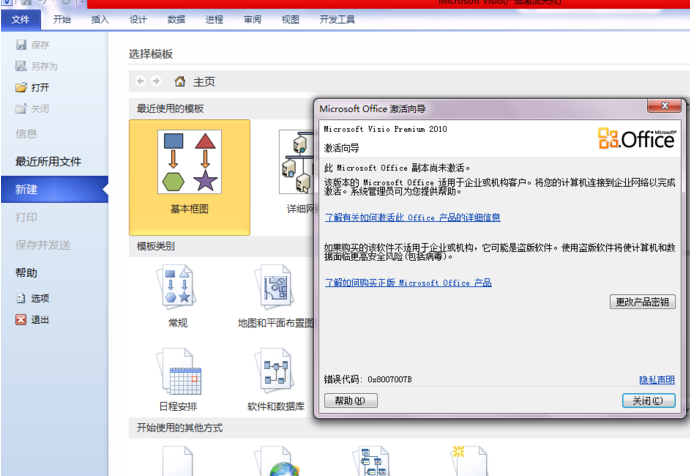Click the 了解如何购买正版 Microsoft Office 产品 link

coord(408,283)
